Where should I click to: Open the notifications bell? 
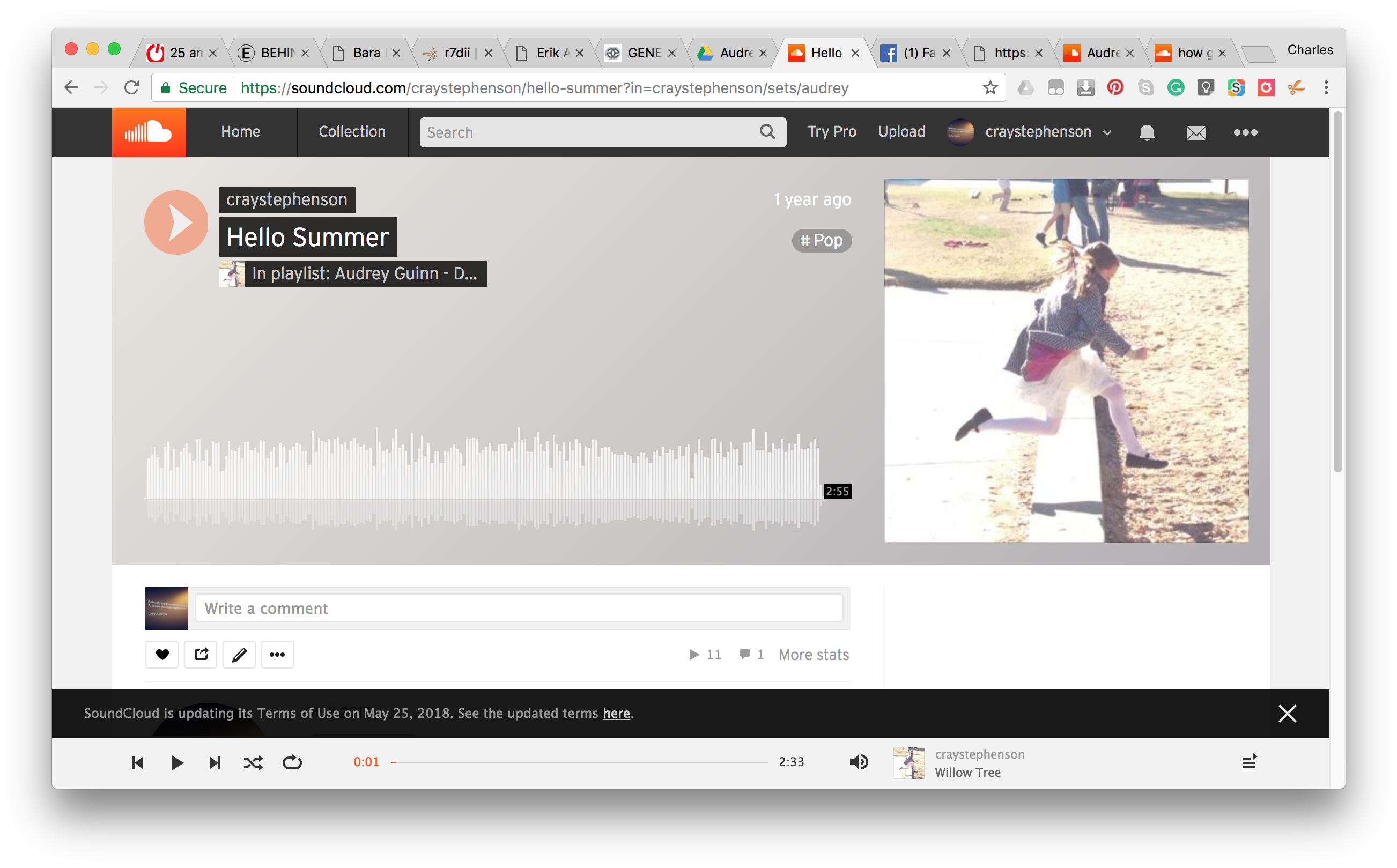(1146, 132)
